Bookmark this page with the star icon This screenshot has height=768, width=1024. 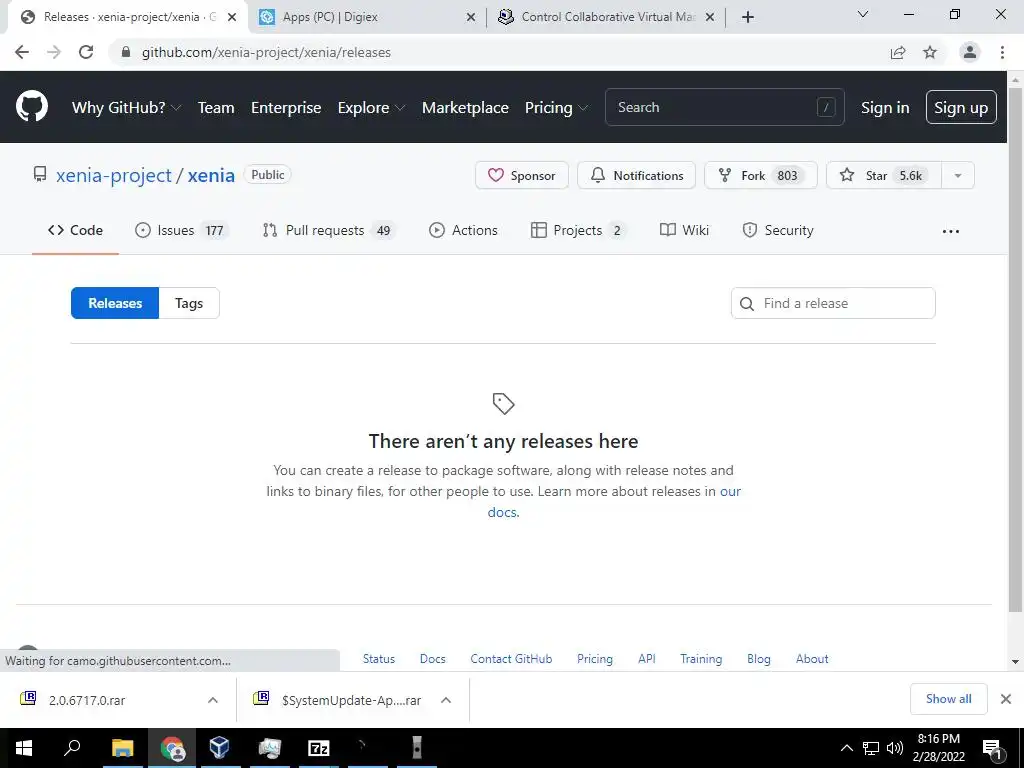point(930,52)
